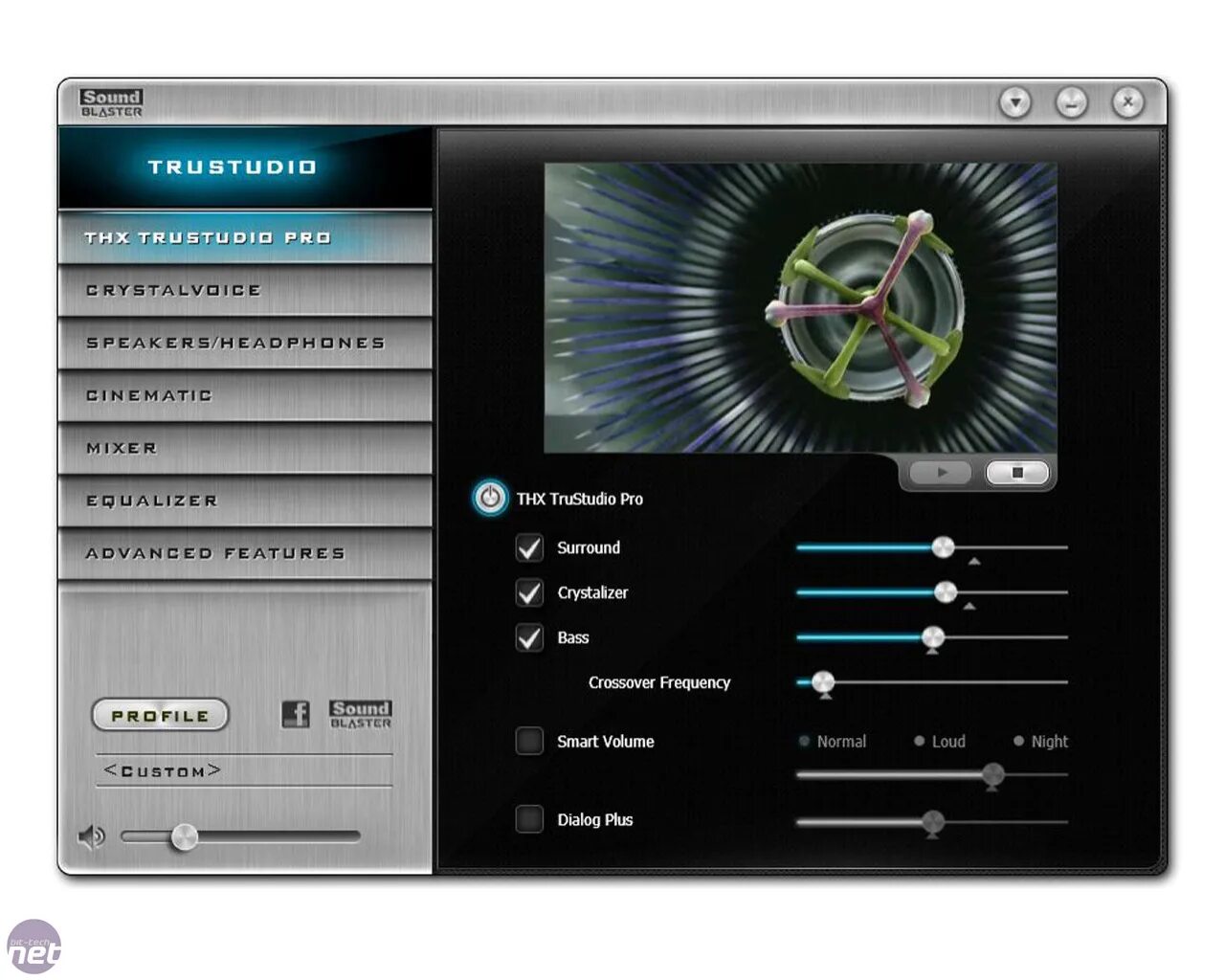Open the Speakers/Headphones section
The height and width of the screenshot is (980, 1225).
click(245, 343)
